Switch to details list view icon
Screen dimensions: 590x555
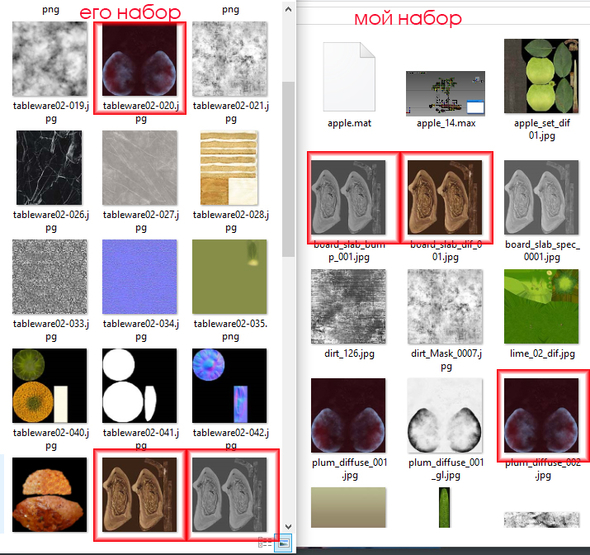click(x=265, y=542)
